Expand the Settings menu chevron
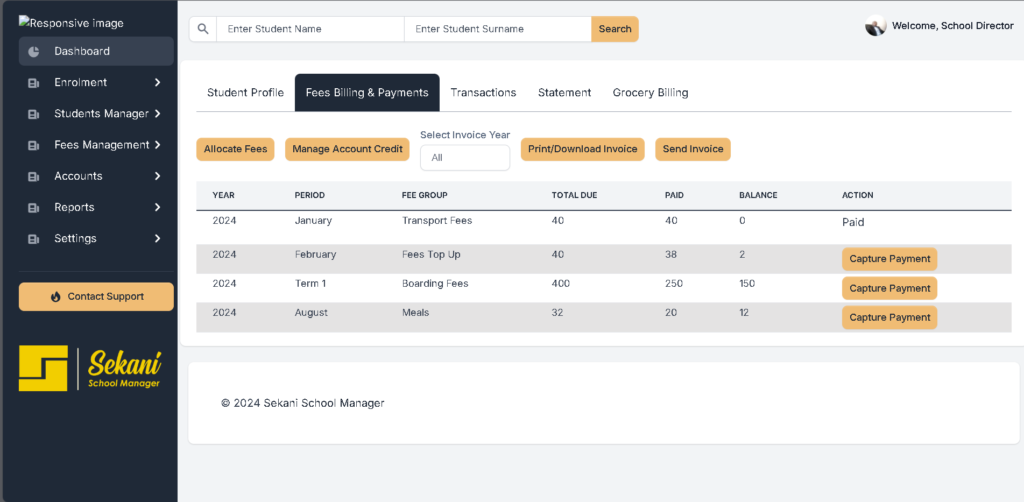Screen dimensions: 1024x502 tap(157, 238)
